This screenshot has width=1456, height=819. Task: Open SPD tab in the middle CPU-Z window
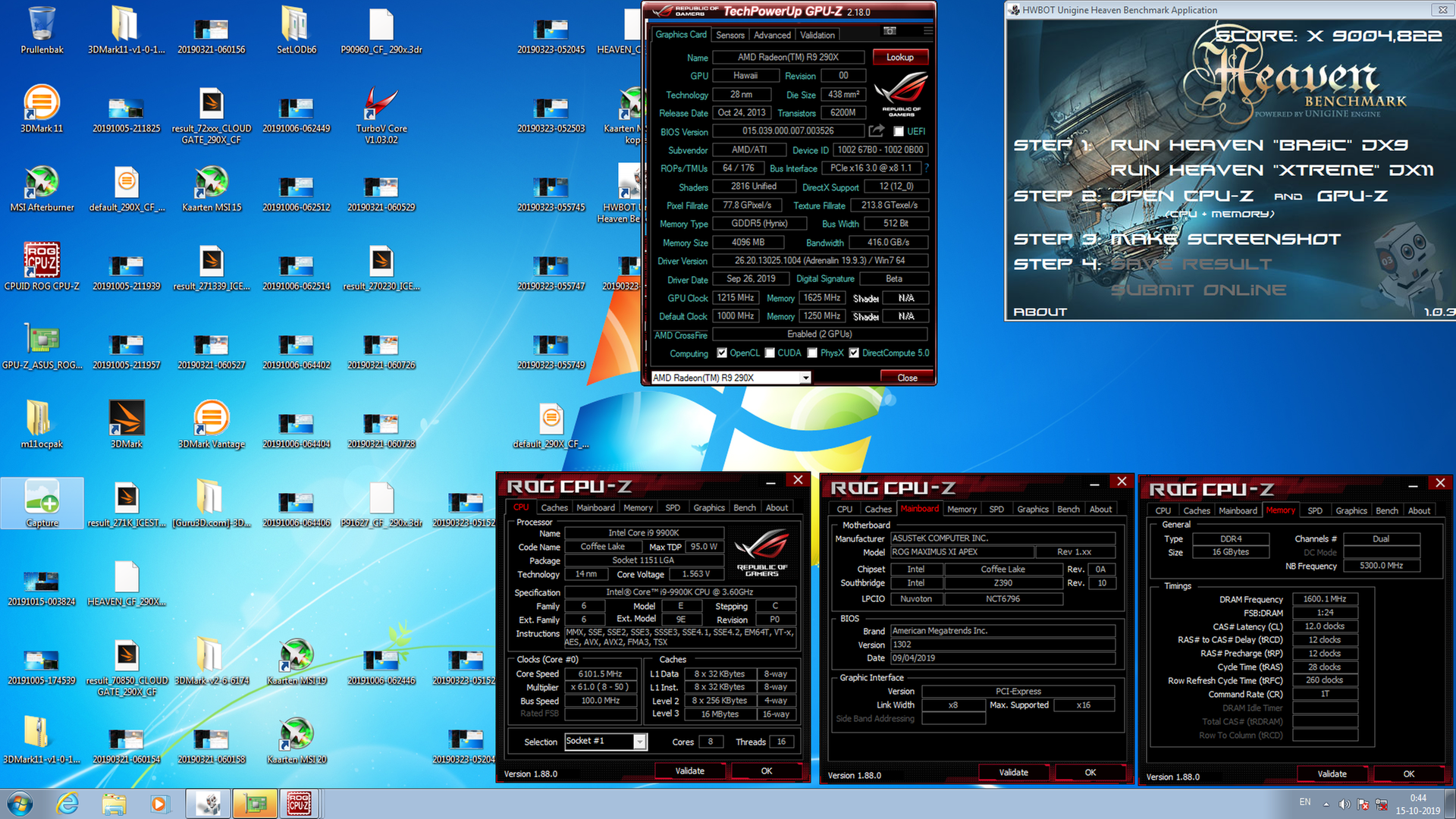996,509
